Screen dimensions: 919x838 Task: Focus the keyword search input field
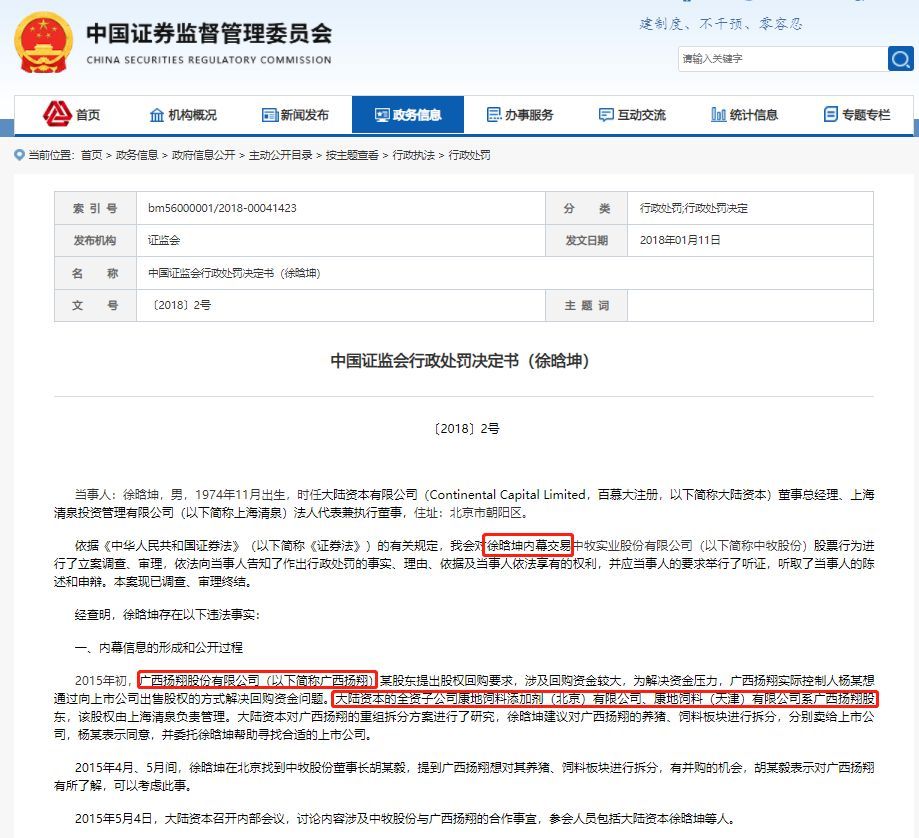(x=783, y=59)
